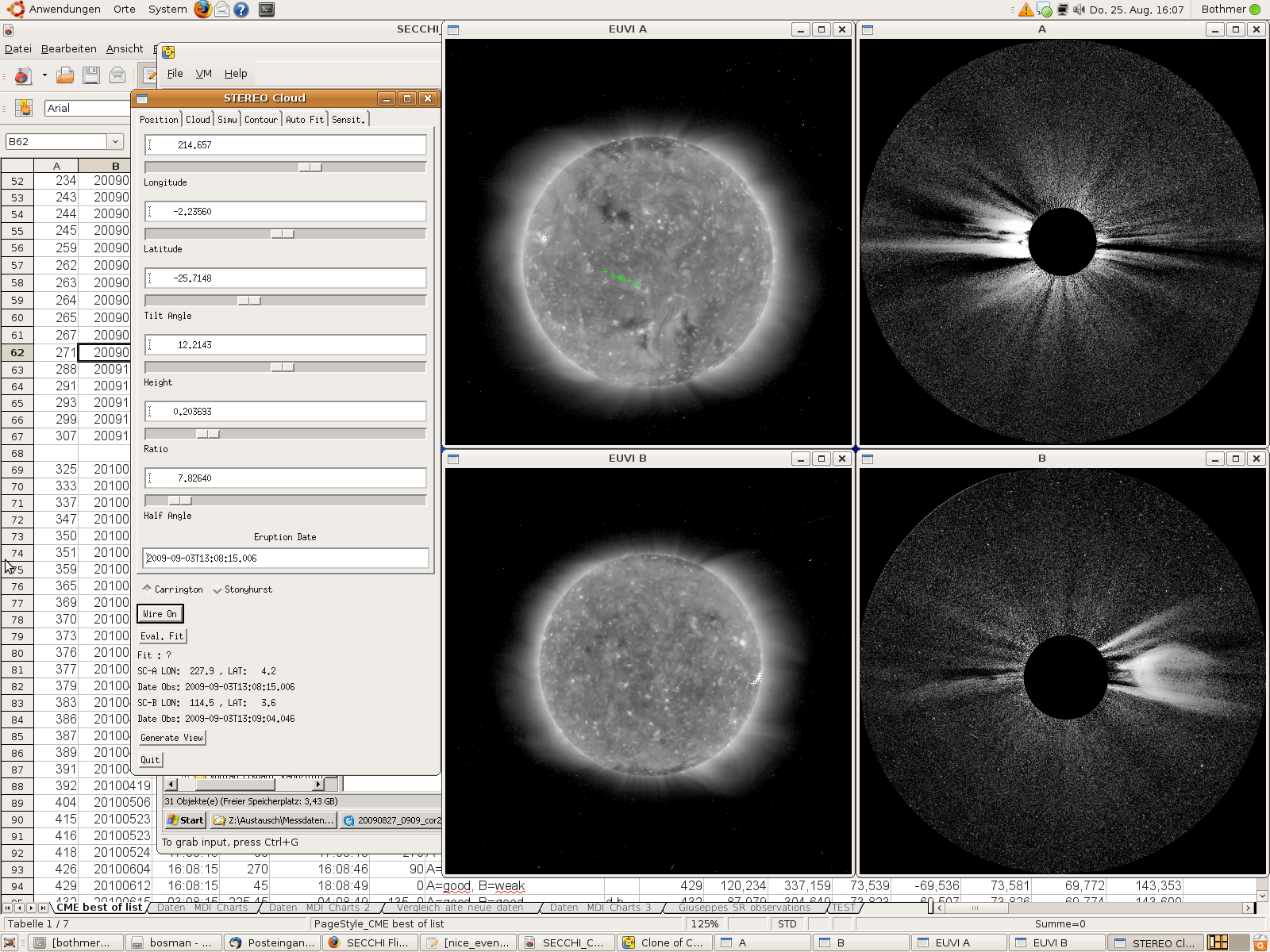Click the volume speaker tray icon
Screen dimensions: 1270x952
pyautogui.click(x=1079, y=10)
